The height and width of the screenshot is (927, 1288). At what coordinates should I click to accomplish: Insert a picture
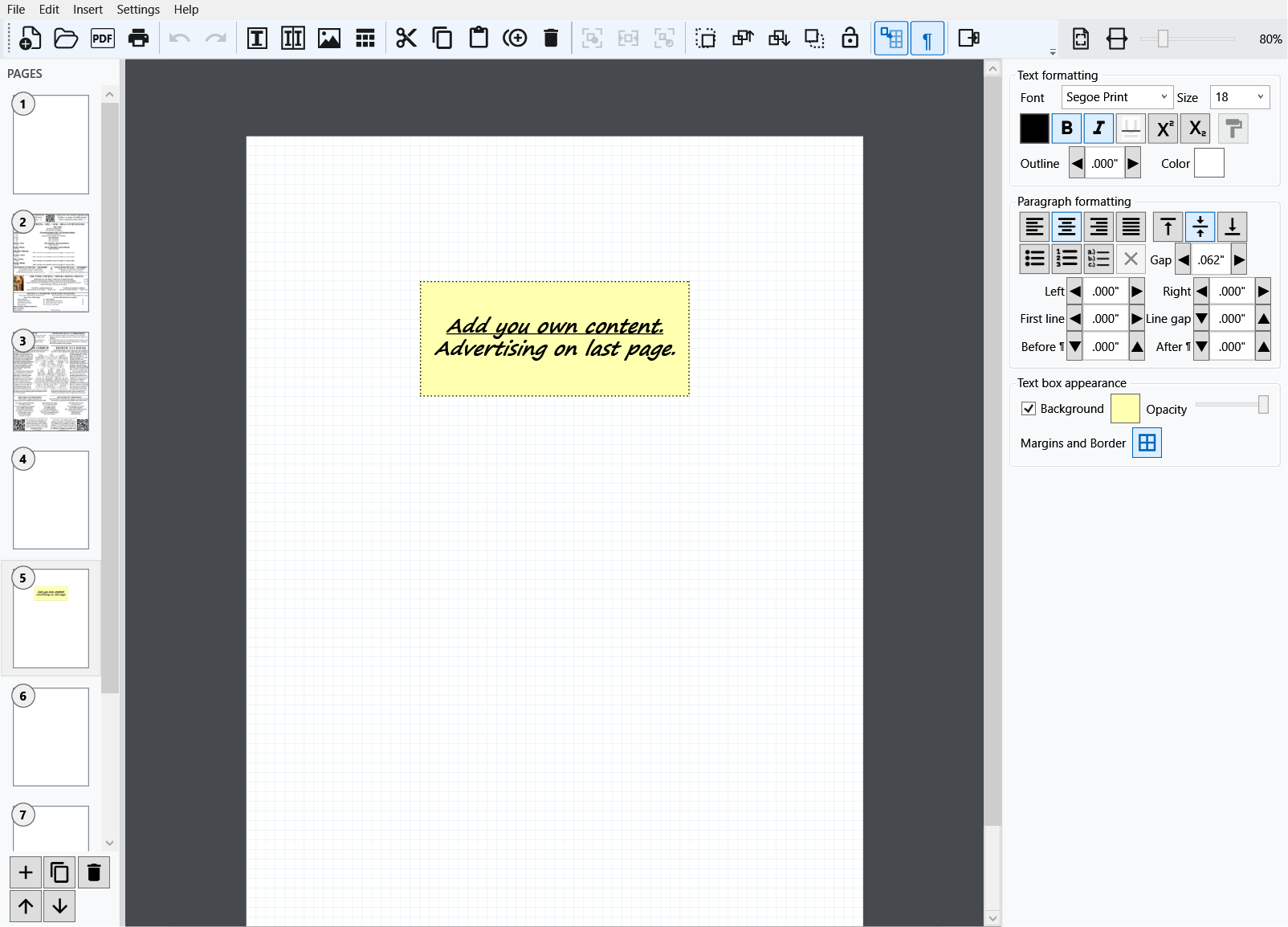pyautogui.click(x=329, y=38)
